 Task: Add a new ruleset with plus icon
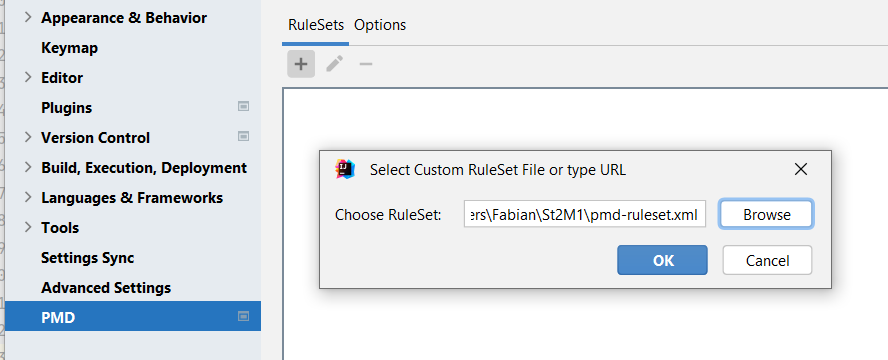pyautogui.click(x=301, y=64)
